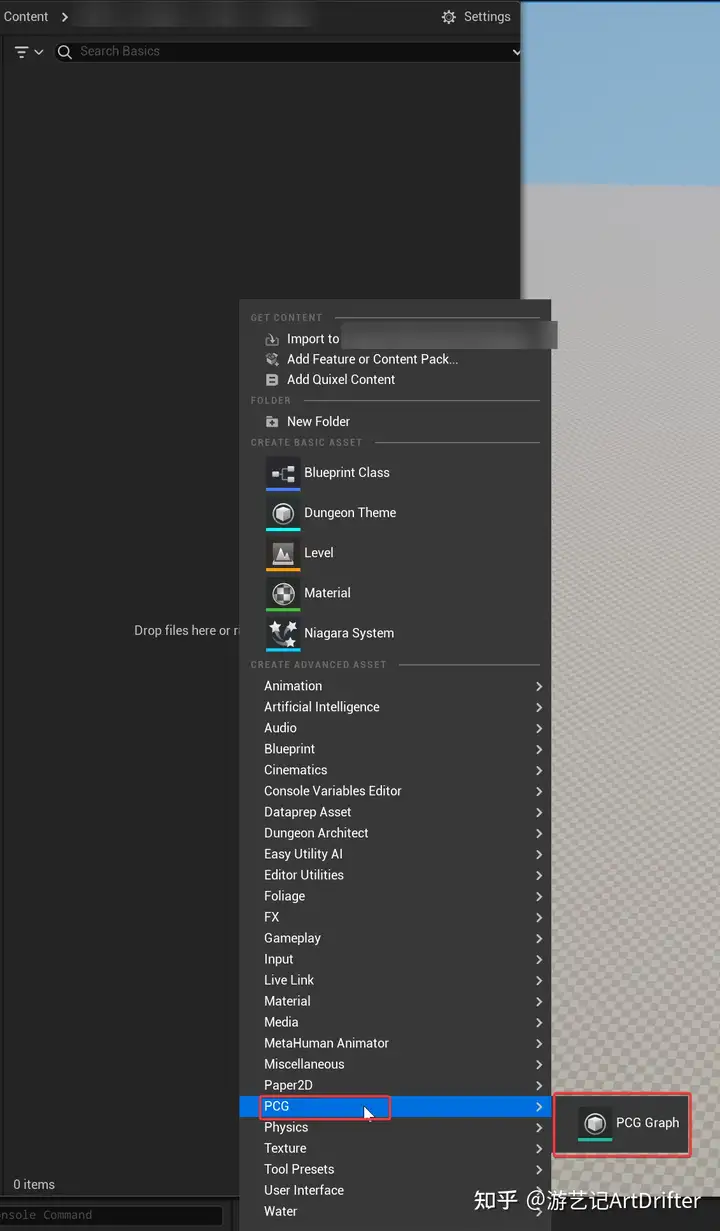
Task: Click the 0 items status text
Action: point(34,1185)
